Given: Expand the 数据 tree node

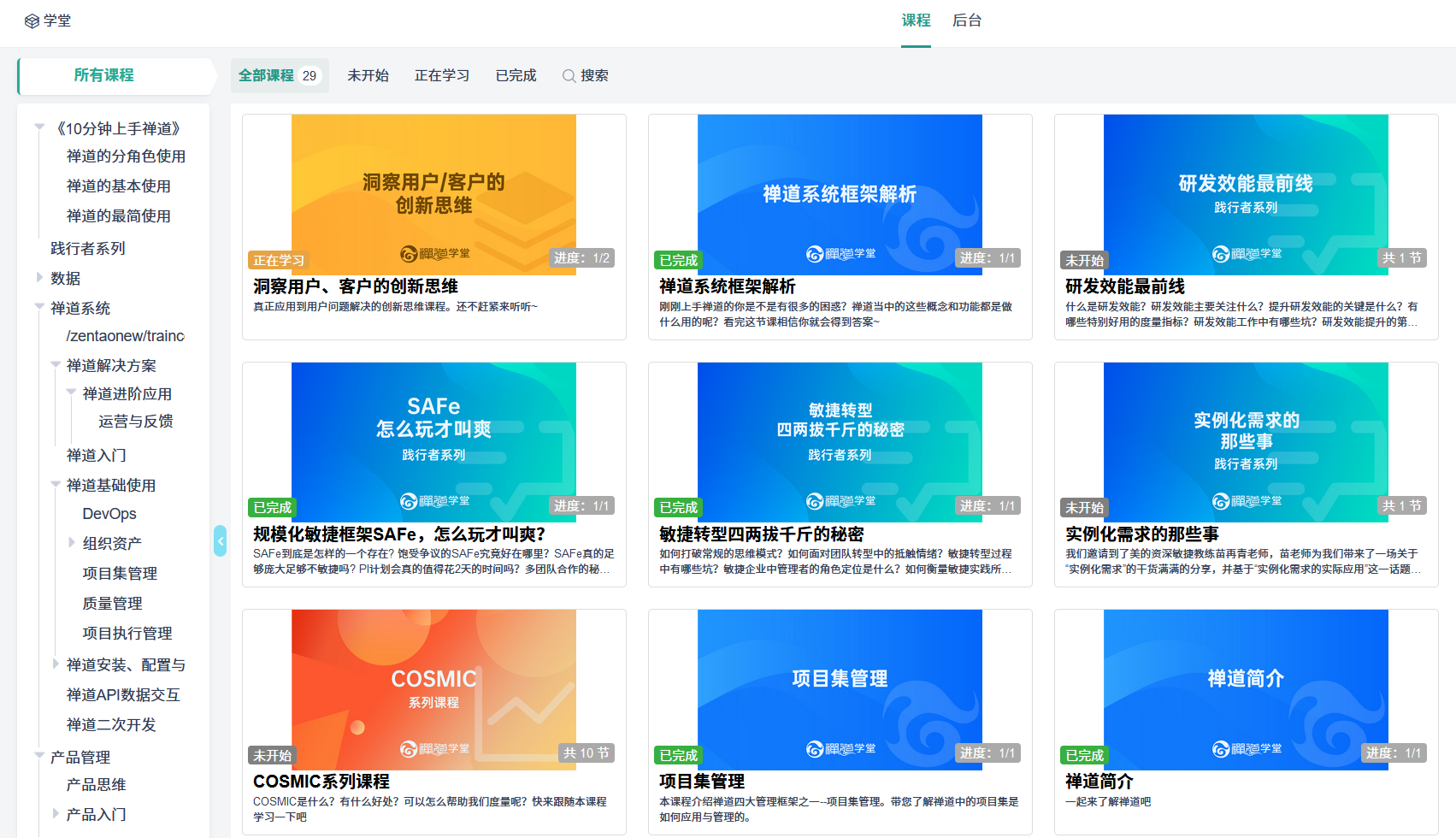Looking at the screenshot, I should [x=39, y=277].
